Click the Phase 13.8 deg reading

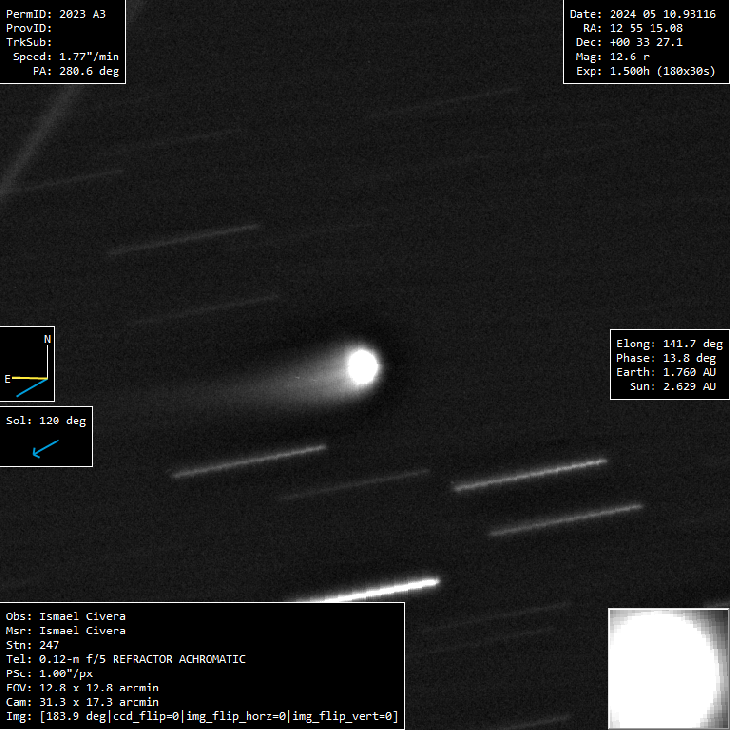pos(666,358)
